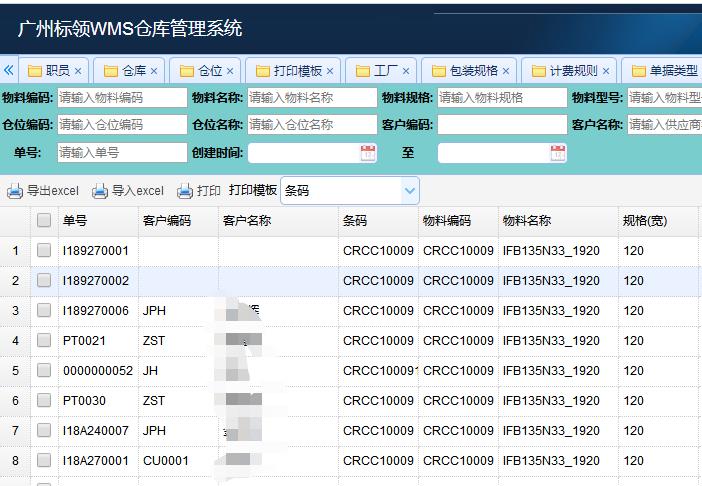Screen dimensions: 702x486
Task: Sort by the 物料名称 column header
Action: tap(526, 221)
